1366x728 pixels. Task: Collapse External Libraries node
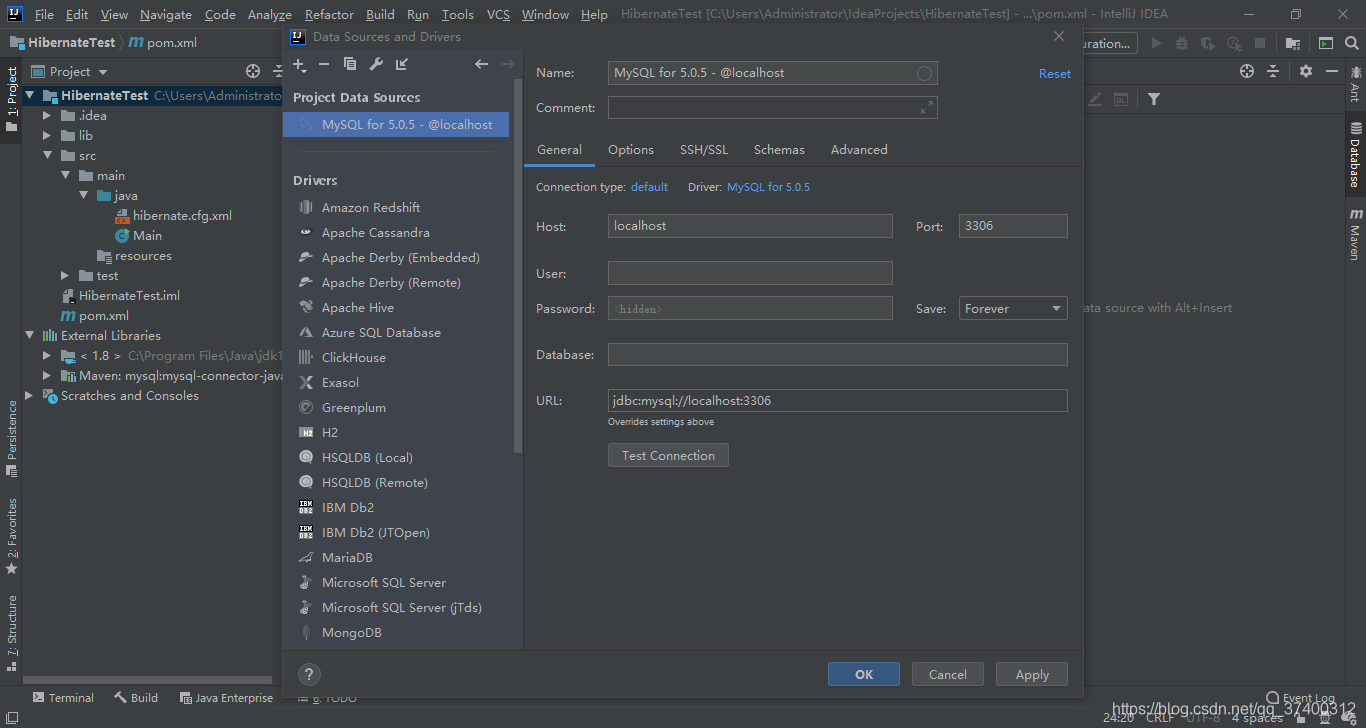[29, 336]
